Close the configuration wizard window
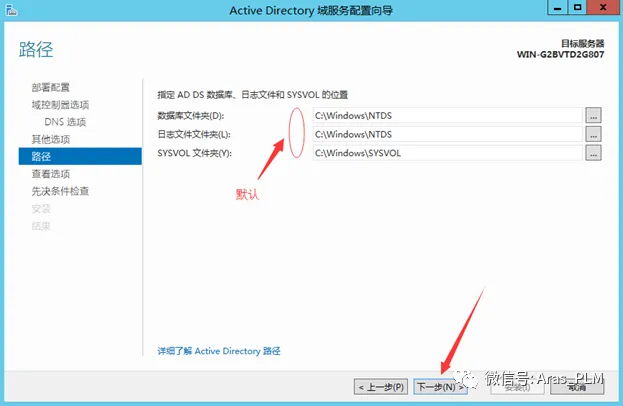 pos(603,8)
